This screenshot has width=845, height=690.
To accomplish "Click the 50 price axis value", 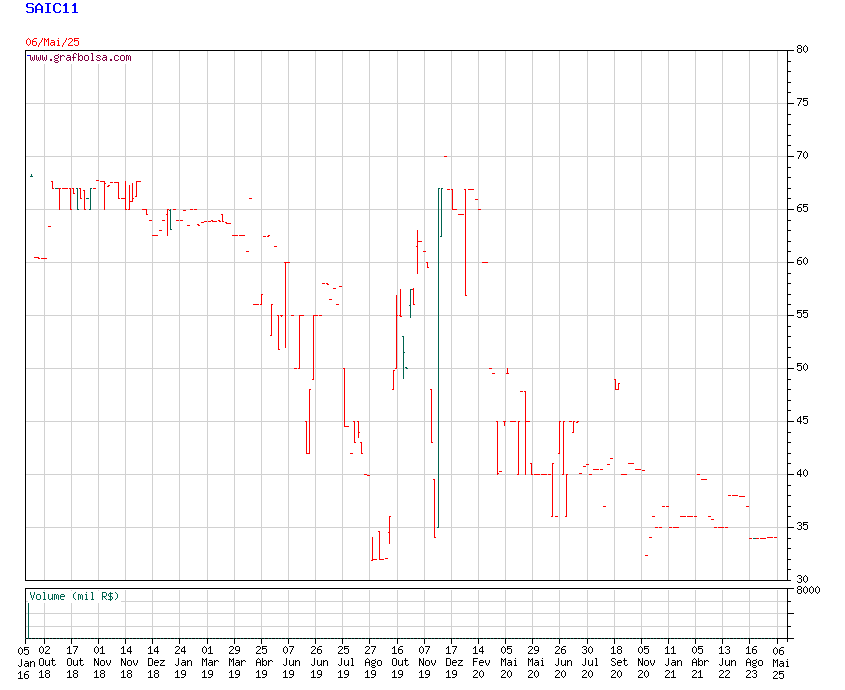I will [x=802, y=368].
